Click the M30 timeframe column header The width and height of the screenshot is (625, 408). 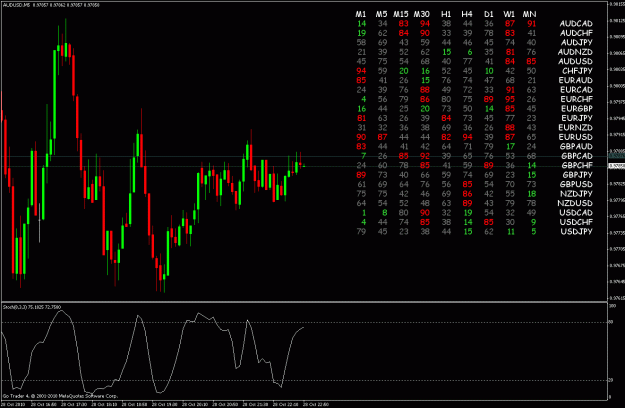click(x=422, y=14)
